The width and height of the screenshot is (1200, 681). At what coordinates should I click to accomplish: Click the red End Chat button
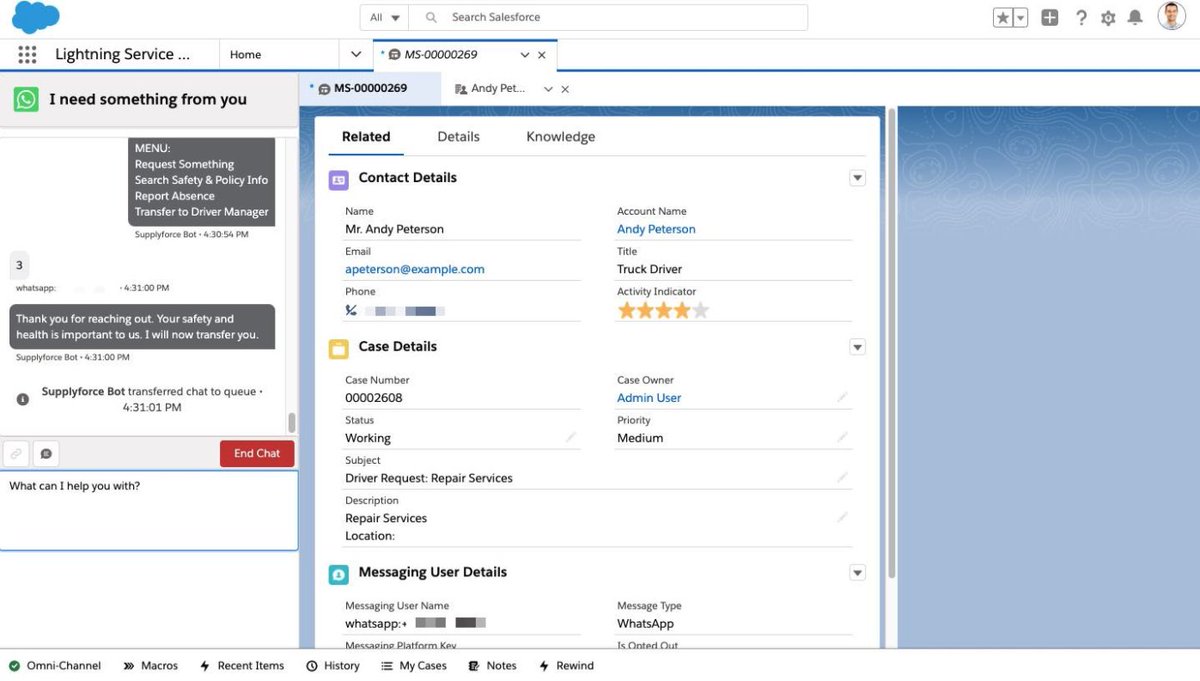tap(257, 454)
